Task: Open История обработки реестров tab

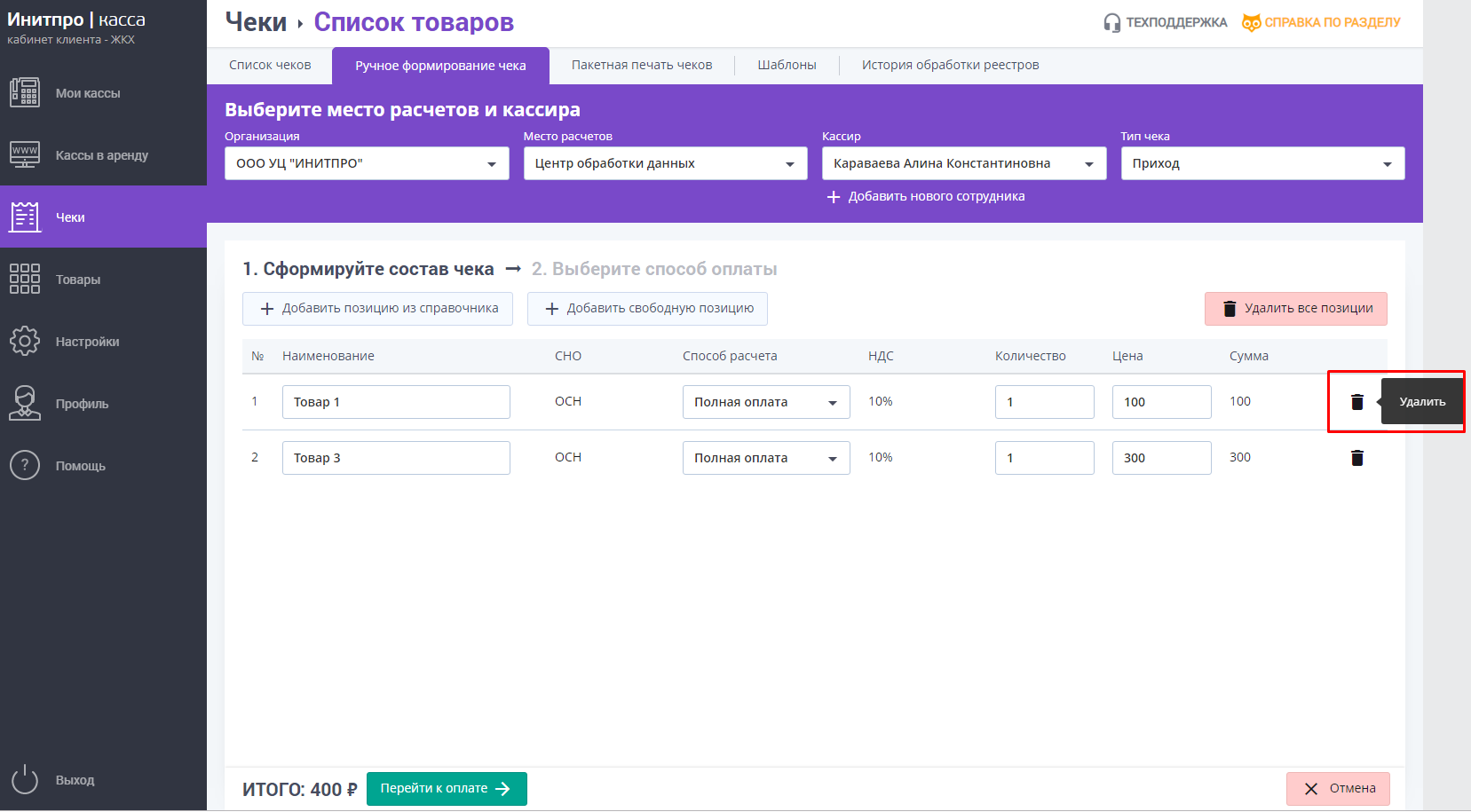Action: pos(950,65)
